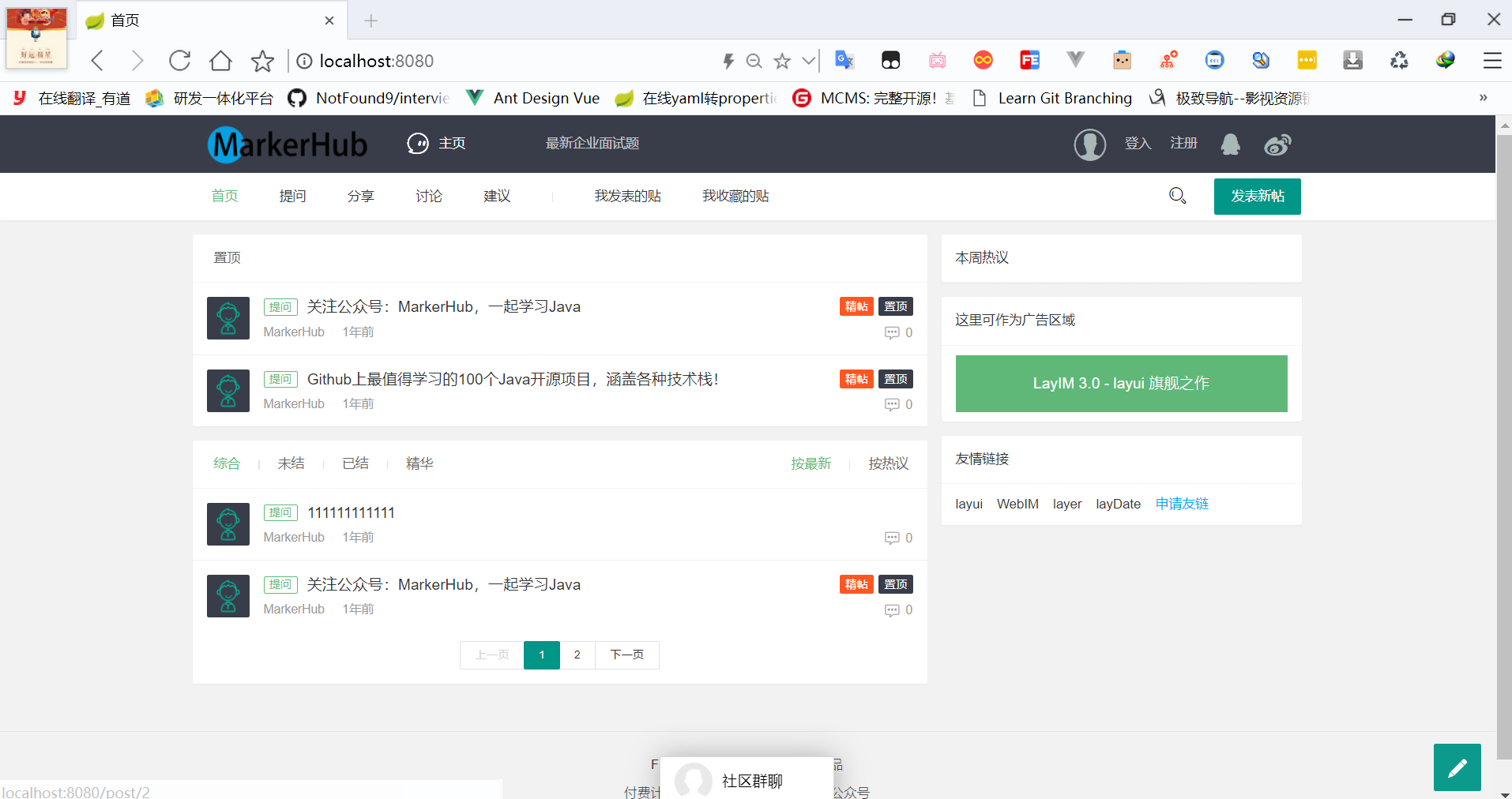Switch to the 我收藏的贴 tab
1512x799 pixels.
735,196
